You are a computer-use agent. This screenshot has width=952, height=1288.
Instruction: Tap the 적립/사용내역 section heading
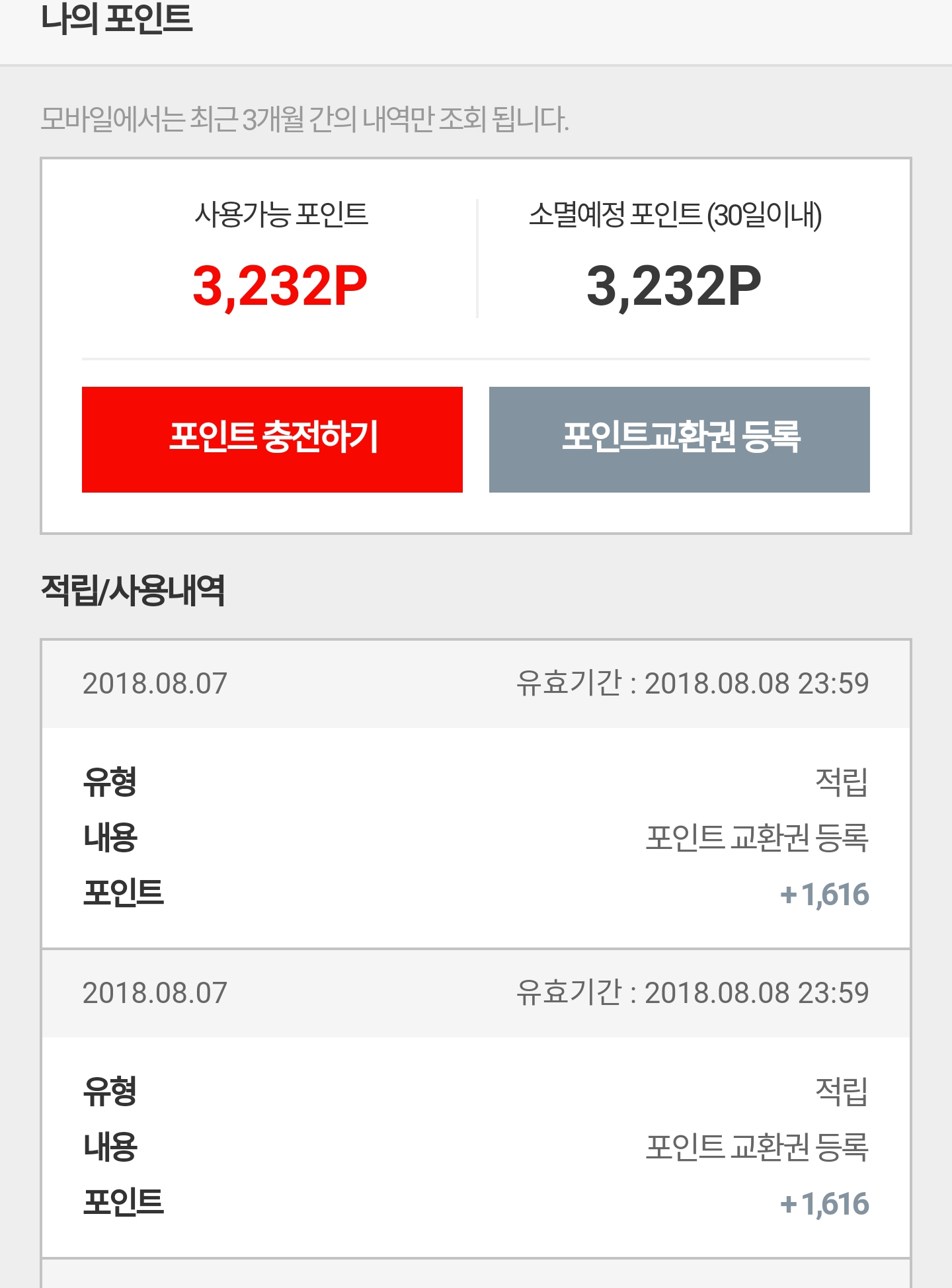click(x=133, y=590)
